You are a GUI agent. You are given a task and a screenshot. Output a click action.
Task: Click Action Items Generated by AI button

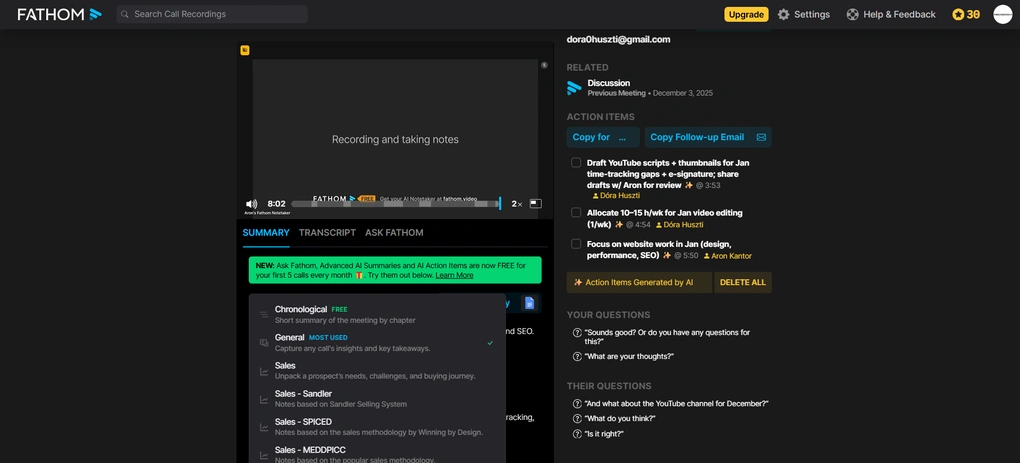[x=639, y=282]
